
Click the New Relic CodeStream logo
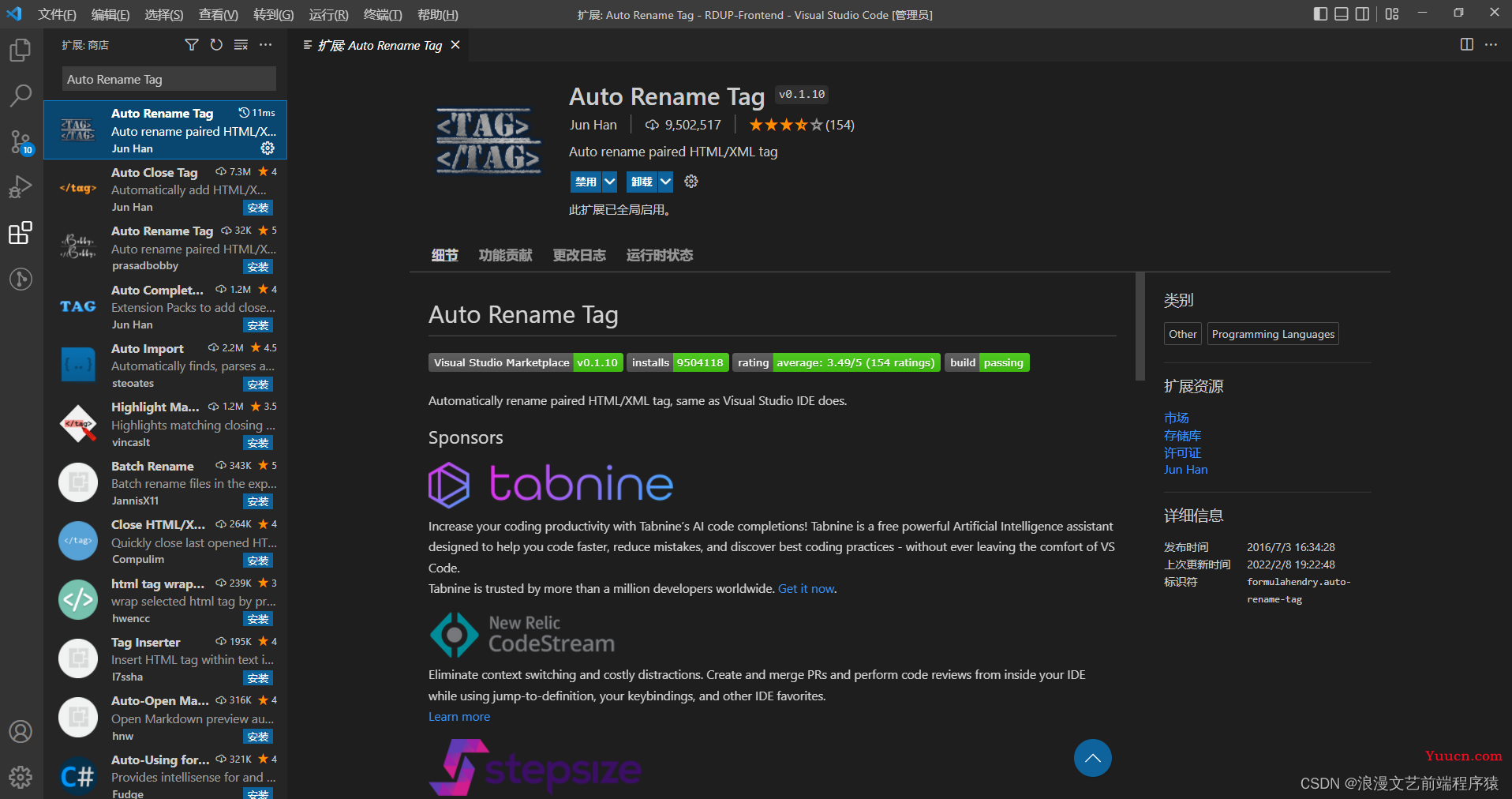[x=522, y=634]
